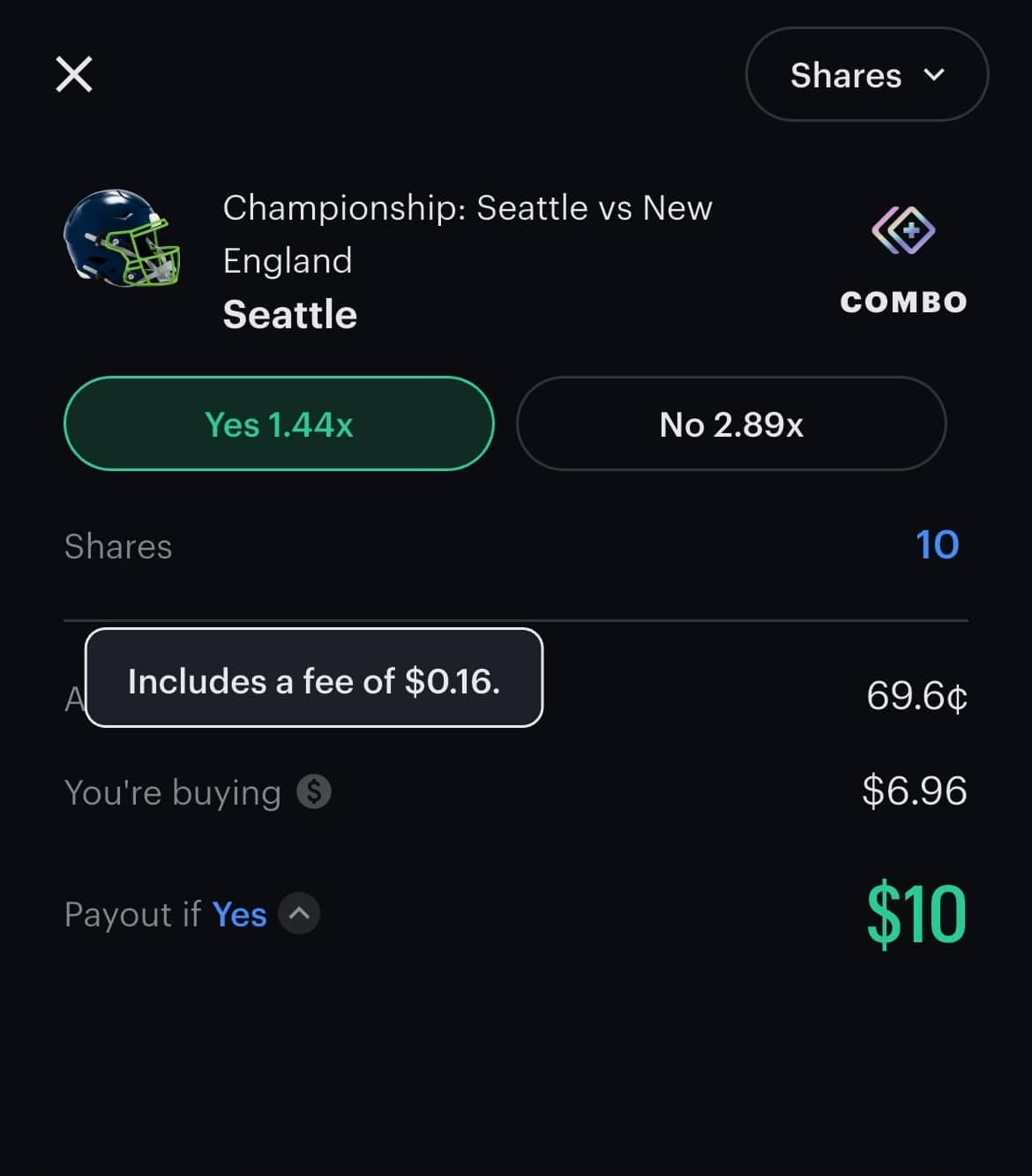Click the COMBO label text
Image resolution: width=1032 pixels, height=1176 pixels.
tap(903, 302)
